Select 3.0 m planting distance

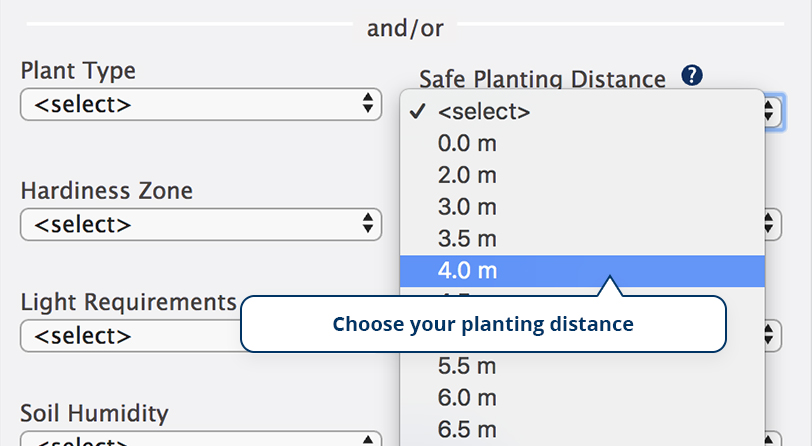click(582, 207)
